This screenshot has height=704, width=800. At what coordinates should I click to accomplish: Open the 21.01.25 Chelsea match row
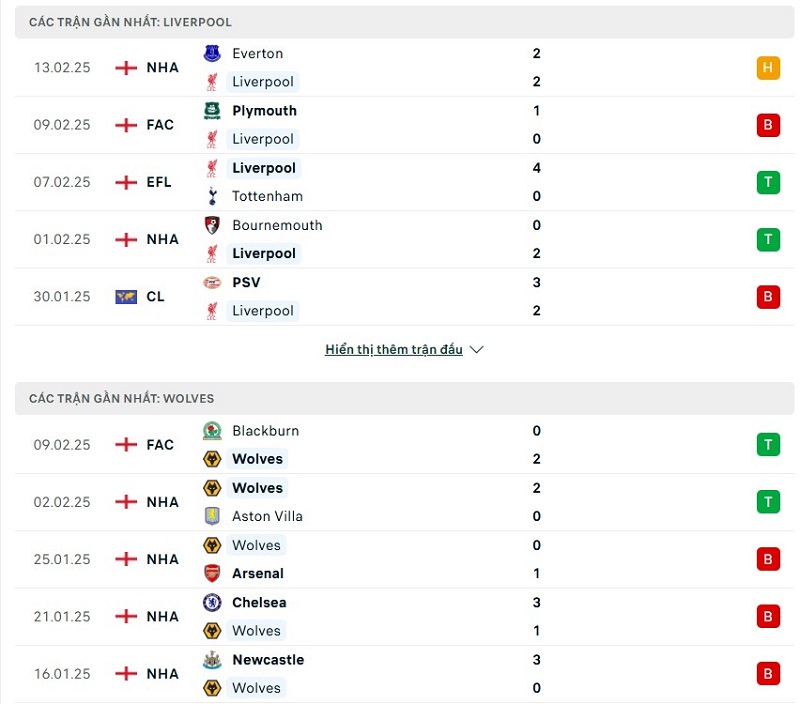[400, 617]
